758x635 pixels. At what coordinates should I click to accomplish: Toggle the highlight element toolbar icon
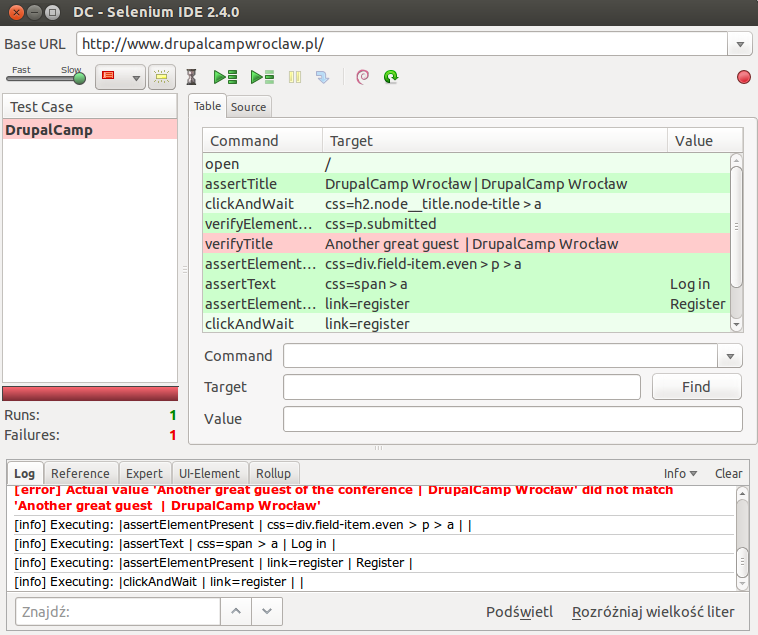(161, 77)
